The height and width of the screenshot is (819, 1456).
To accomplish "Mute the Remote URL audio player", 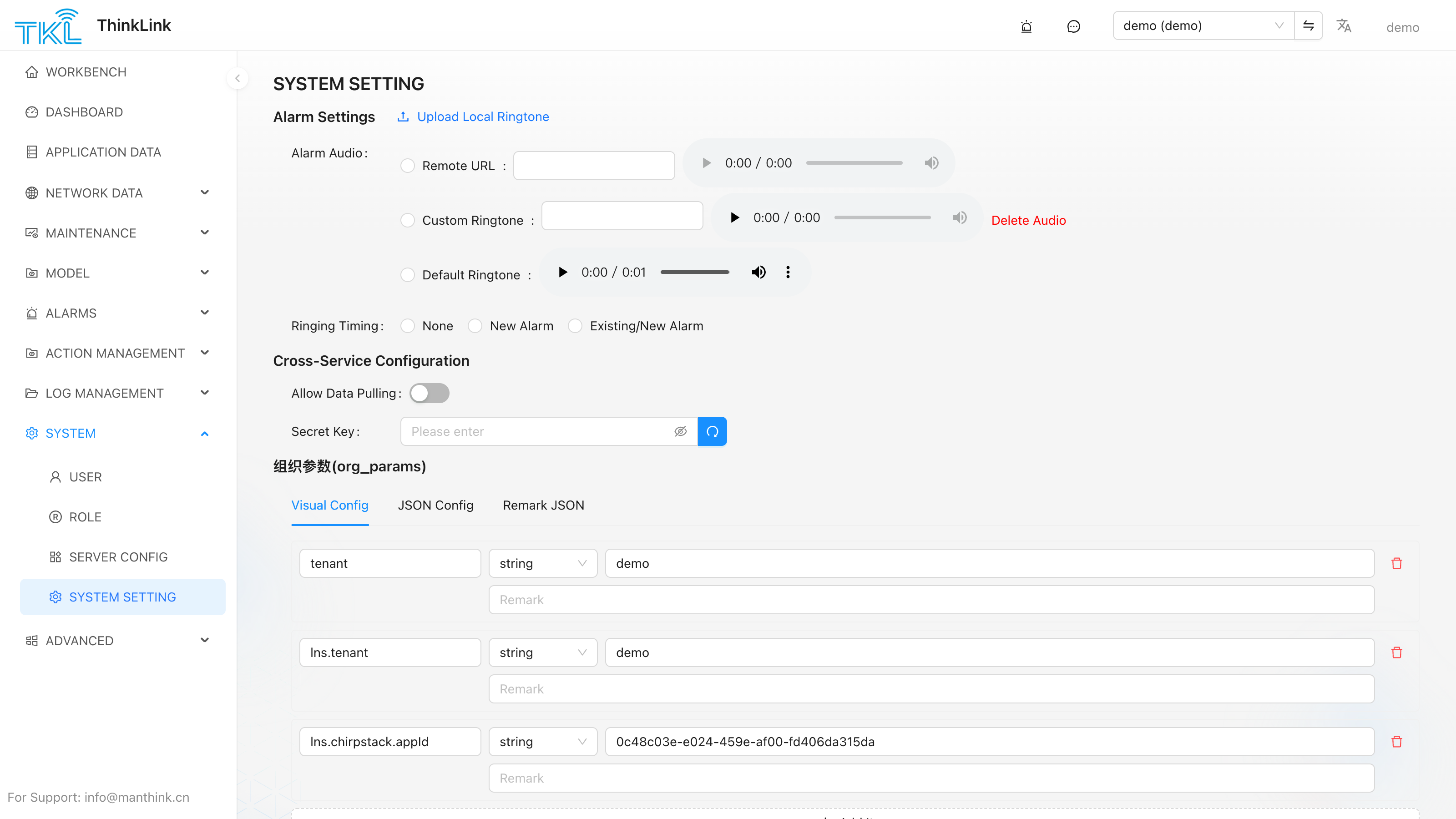I will 931,163.
